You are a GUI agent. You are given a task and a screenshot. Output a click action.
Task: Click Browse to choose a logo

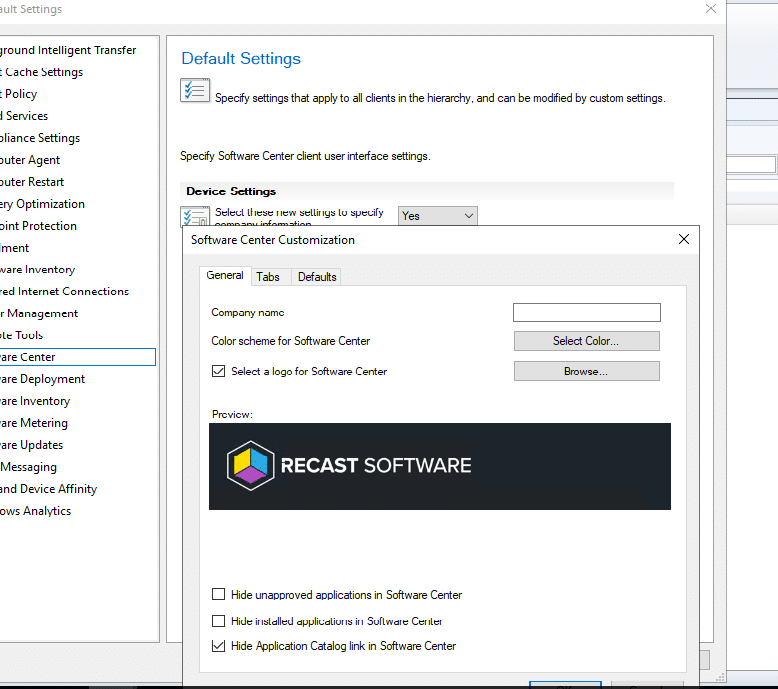[586, 371]
